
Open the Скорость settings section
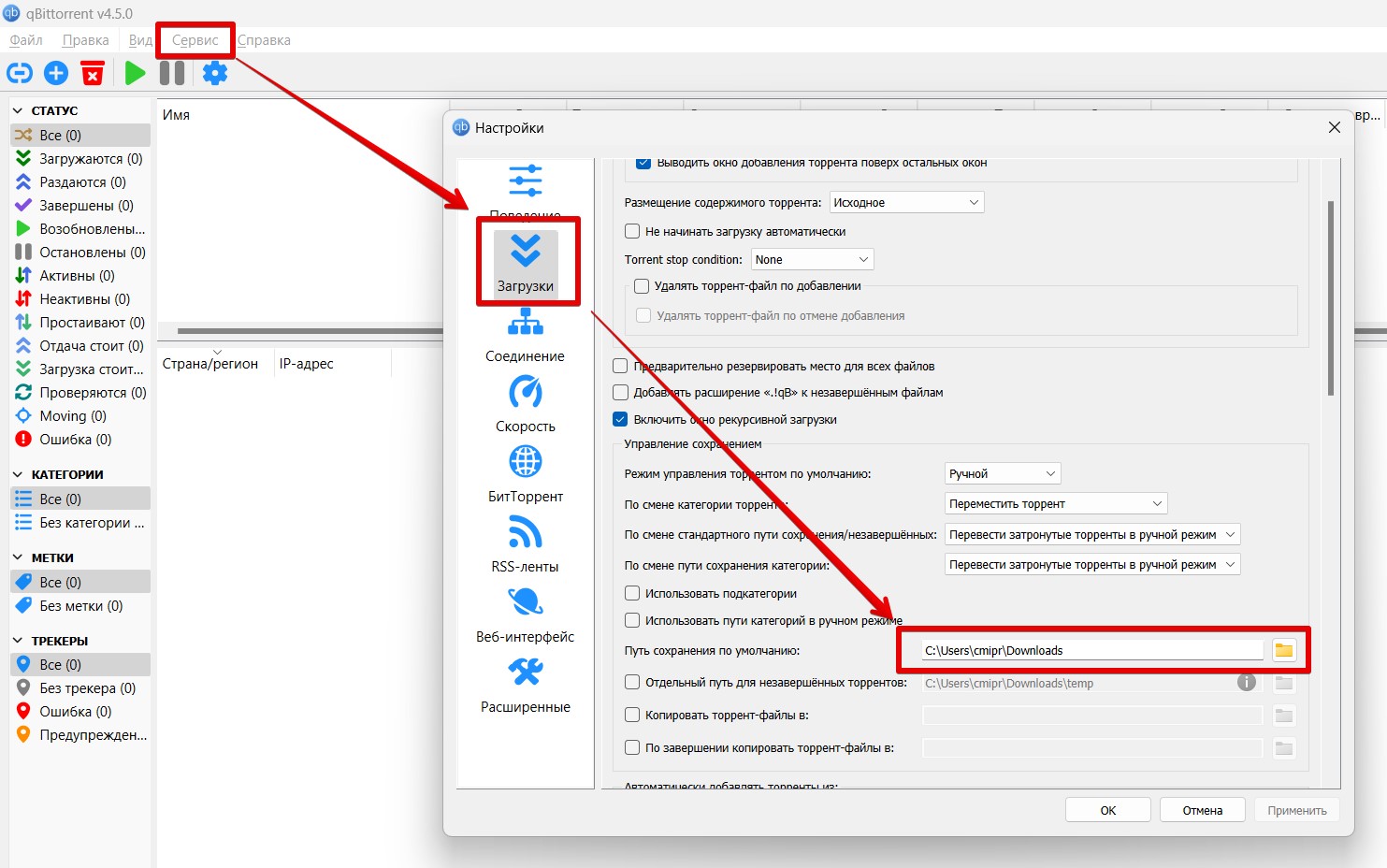pyautogui.click(x=526, y=406)
